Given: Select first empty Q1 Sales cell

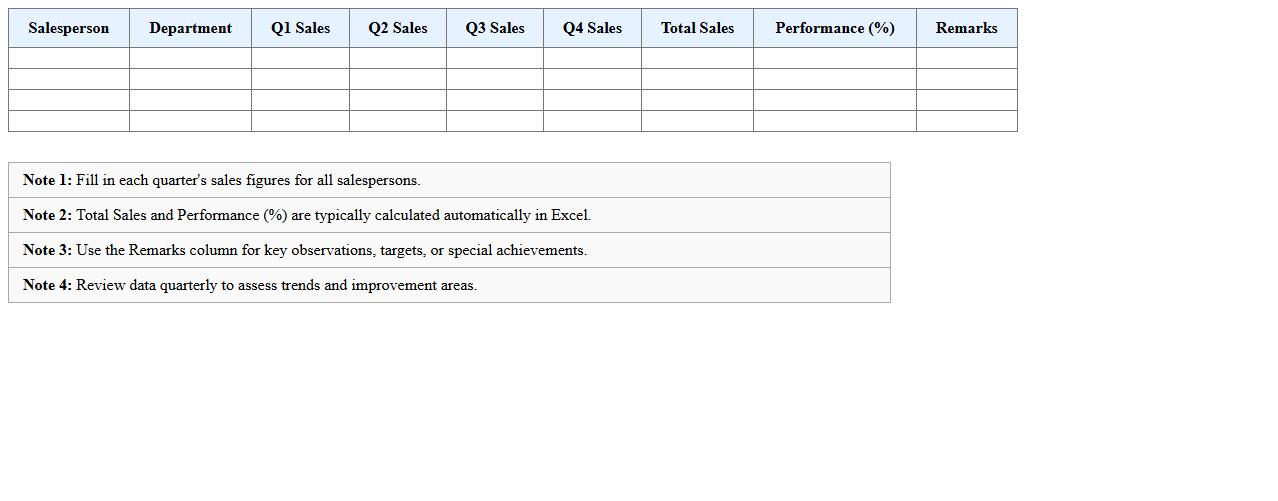Looking at the screenshot, I should tap(300, 58).
